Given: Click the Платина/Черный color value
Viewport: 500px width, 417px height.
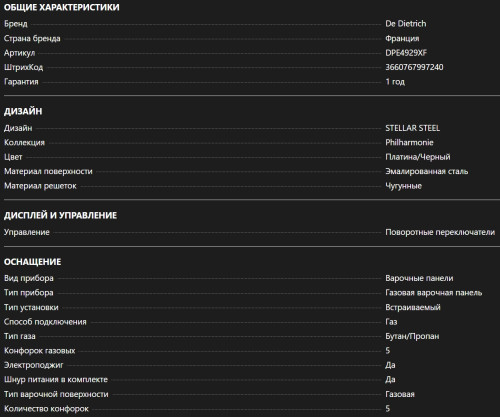Looking at the screenshot, I should point(418,157).
